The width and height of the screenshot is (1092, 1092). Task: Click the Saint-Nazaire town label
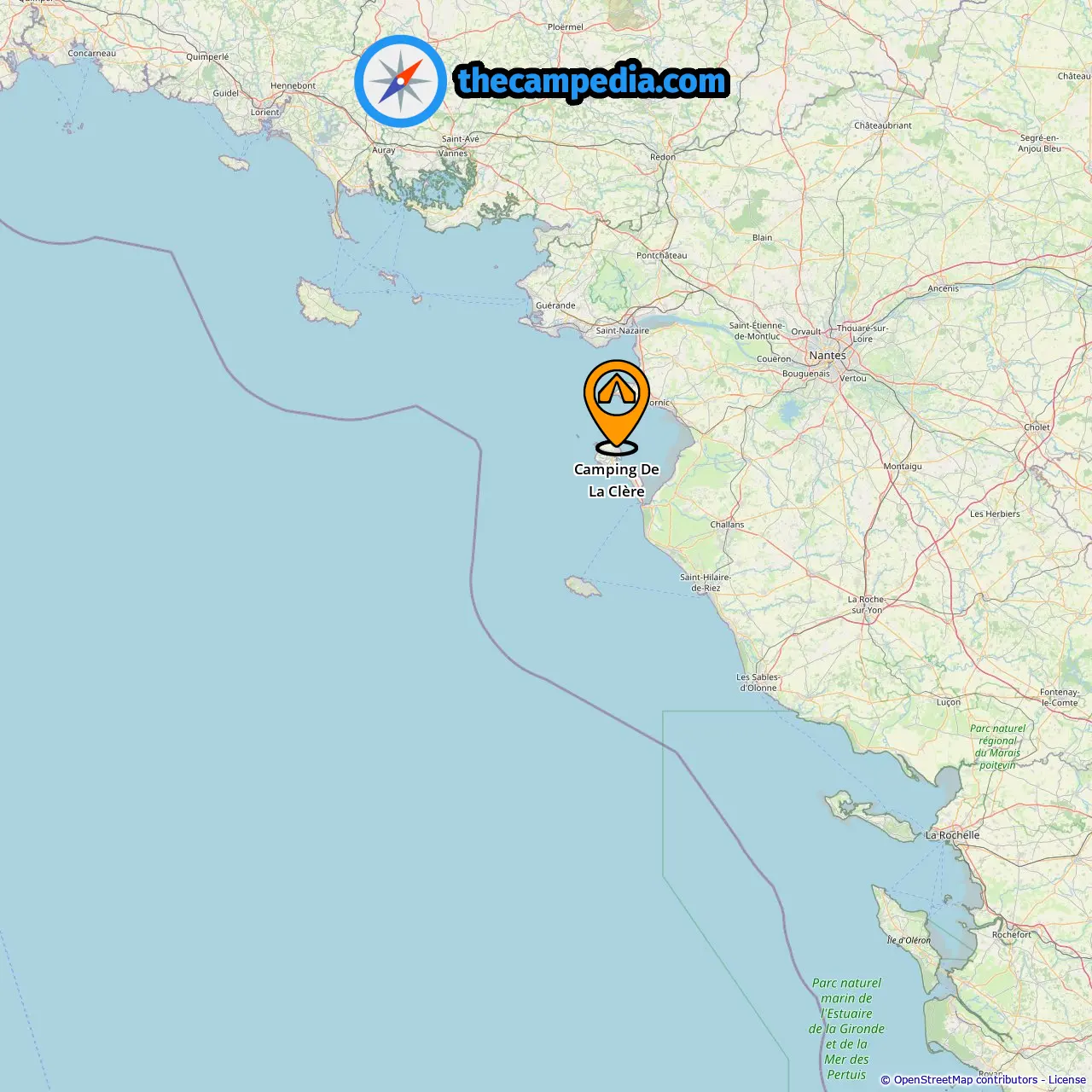coord(622,331)
